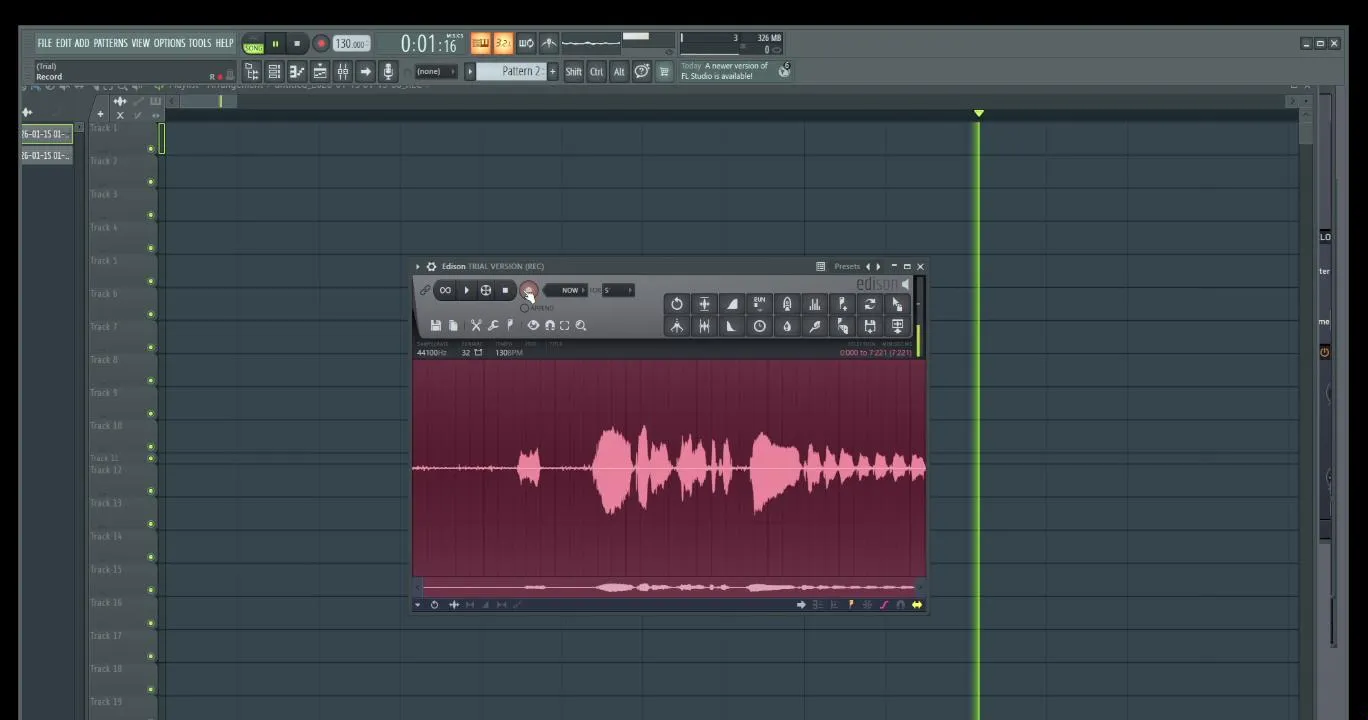
Task: Click Edison fade out tool
Action: (732, 326)
